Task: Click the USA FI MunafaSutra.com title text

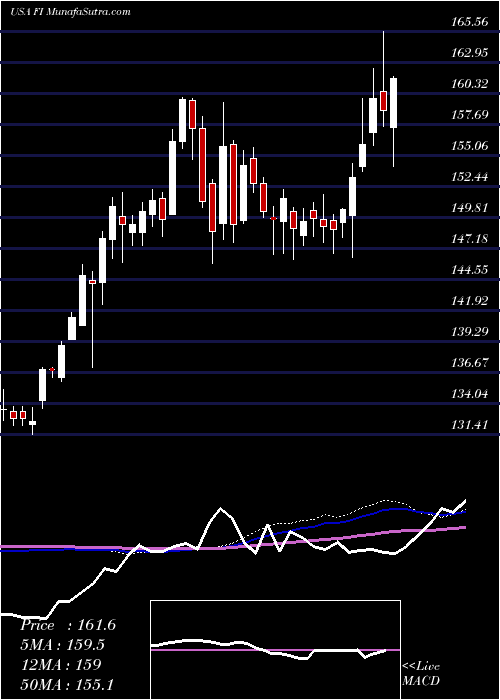Action: (70, 11)
